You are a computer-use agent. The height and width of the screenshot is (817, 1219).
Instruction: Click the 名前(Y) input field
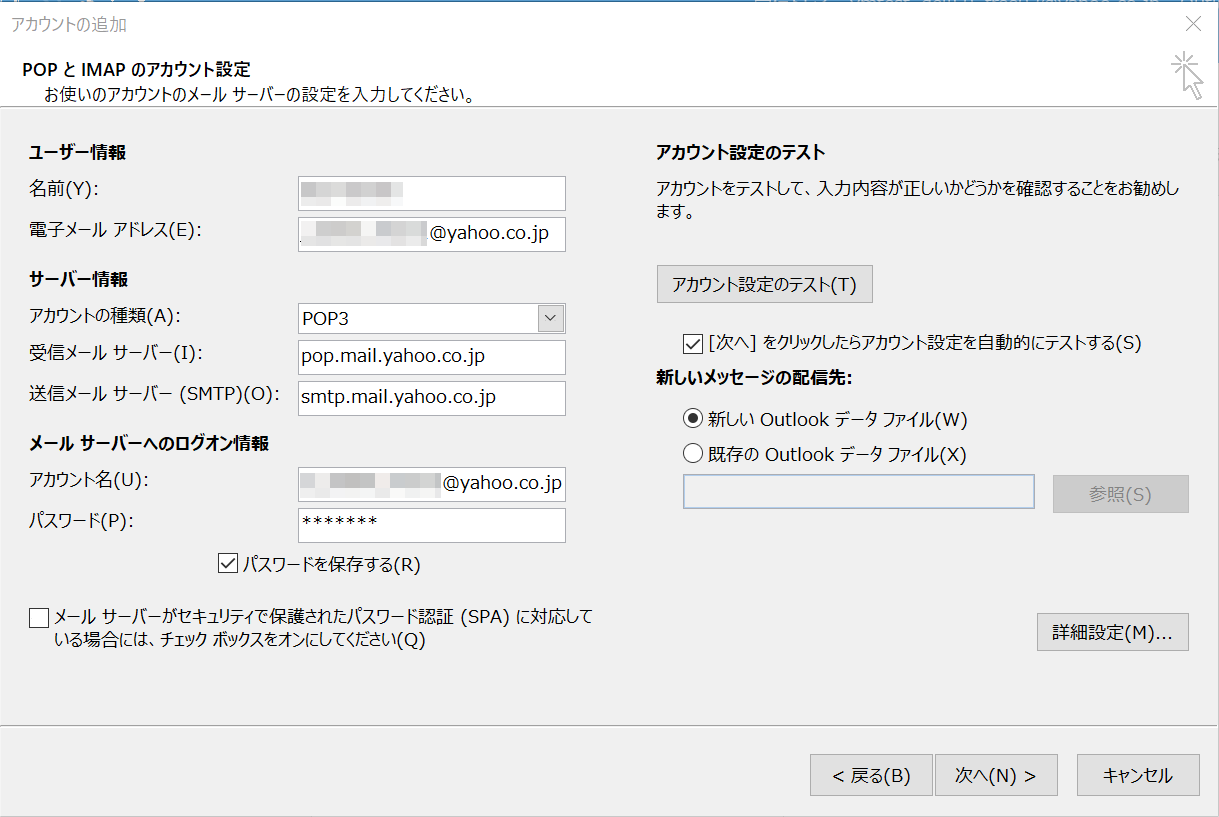click(x=432, y=193)
